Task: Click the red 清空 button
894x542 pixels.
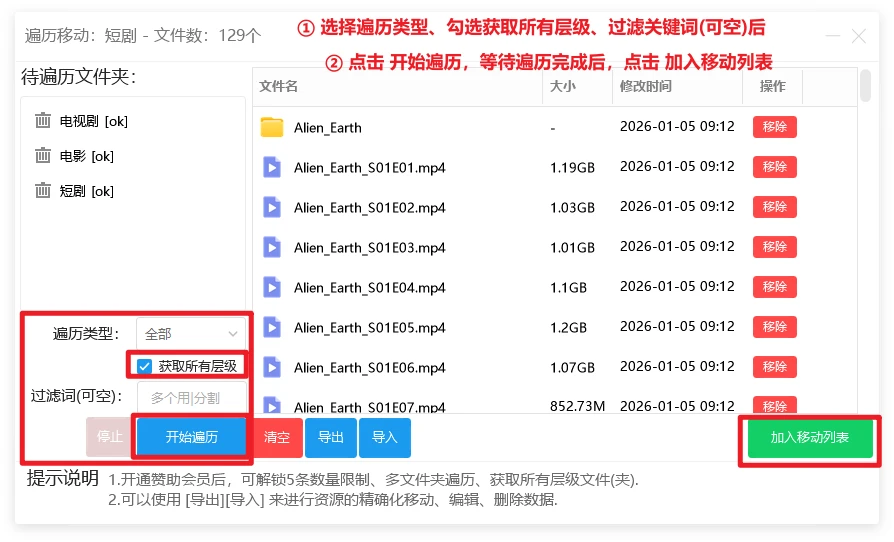Action: (x=277, y=438)
